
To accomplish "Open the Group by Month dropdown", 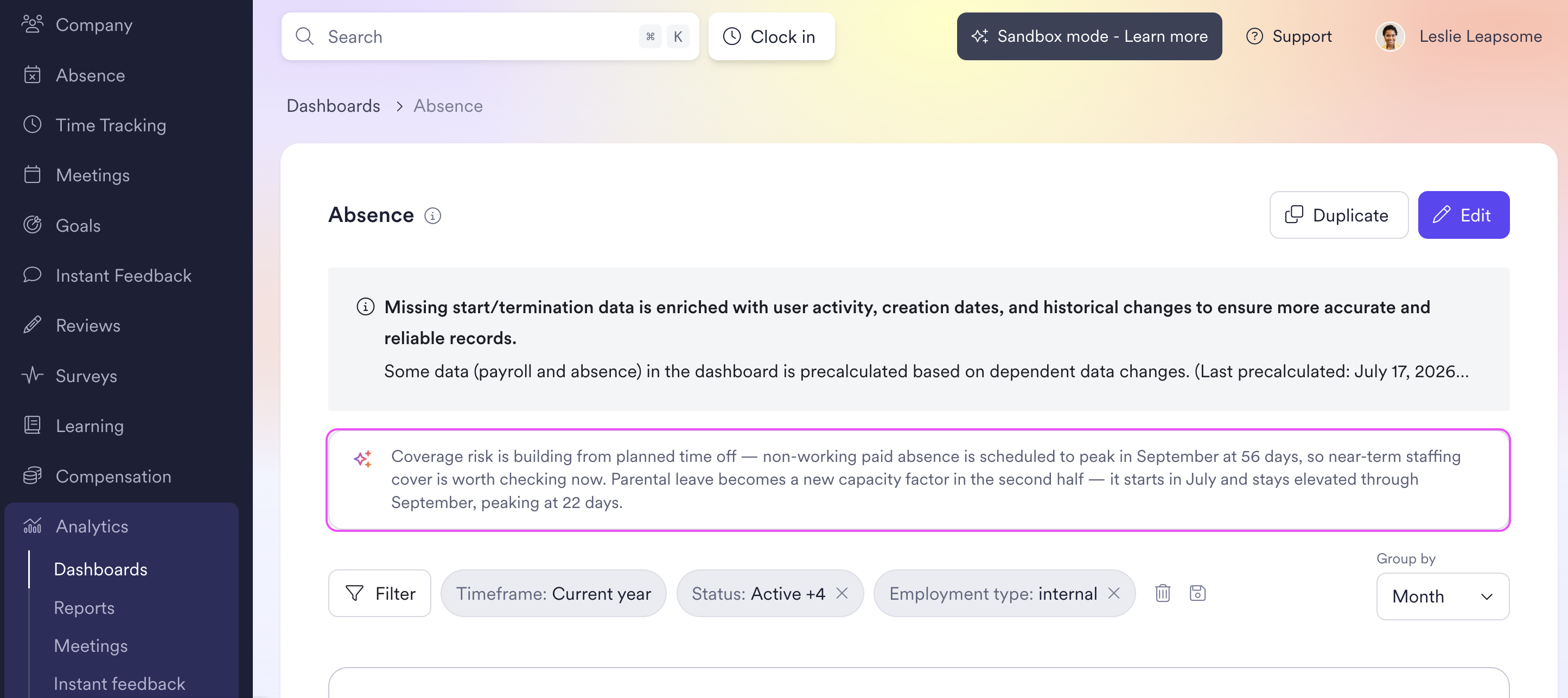I will point(1443,597).
